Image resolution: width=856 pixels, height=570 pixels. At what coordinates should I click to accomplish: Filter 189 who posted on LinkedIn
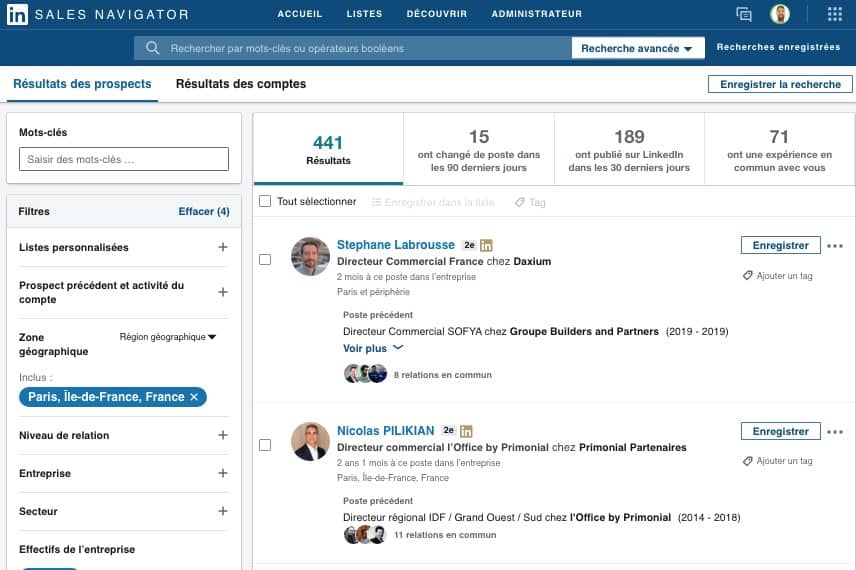pos(629,149)
